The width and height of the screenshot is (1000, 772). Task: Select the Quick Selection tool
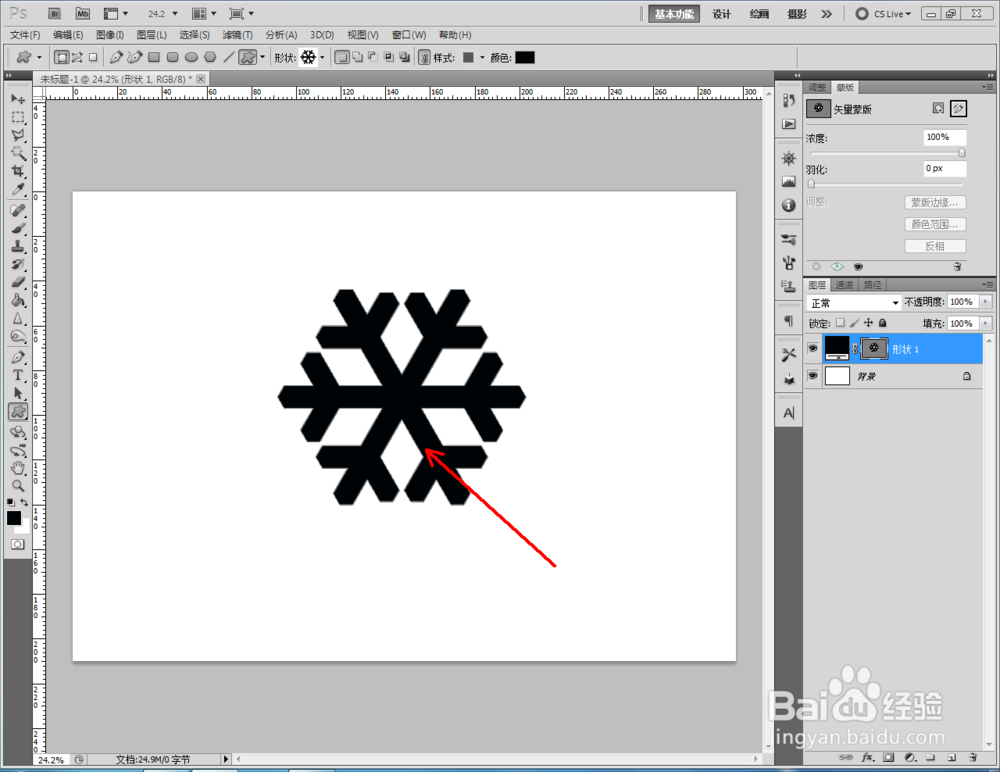tap(18, 153)
